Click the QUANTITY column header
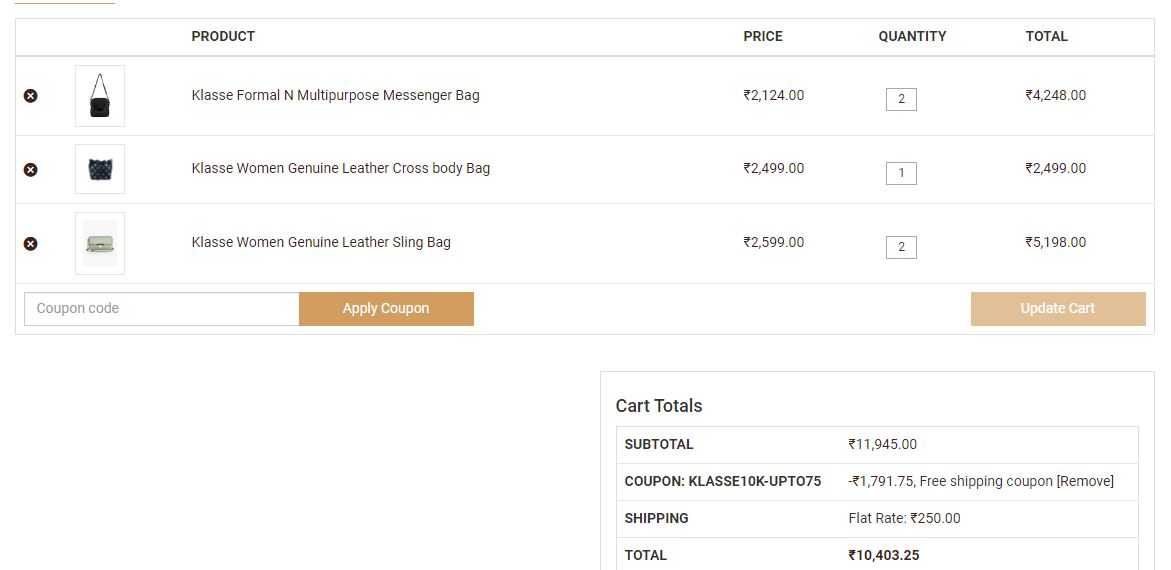1171x570 pixels. 912,37
